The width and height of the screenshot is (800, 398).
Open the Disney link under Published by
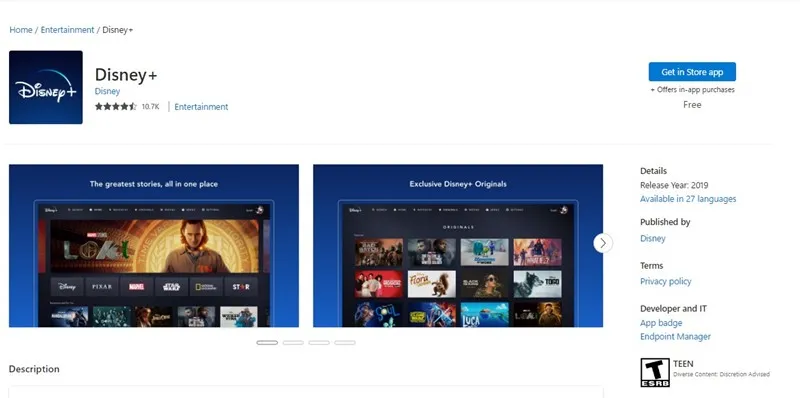coord(653,238)
